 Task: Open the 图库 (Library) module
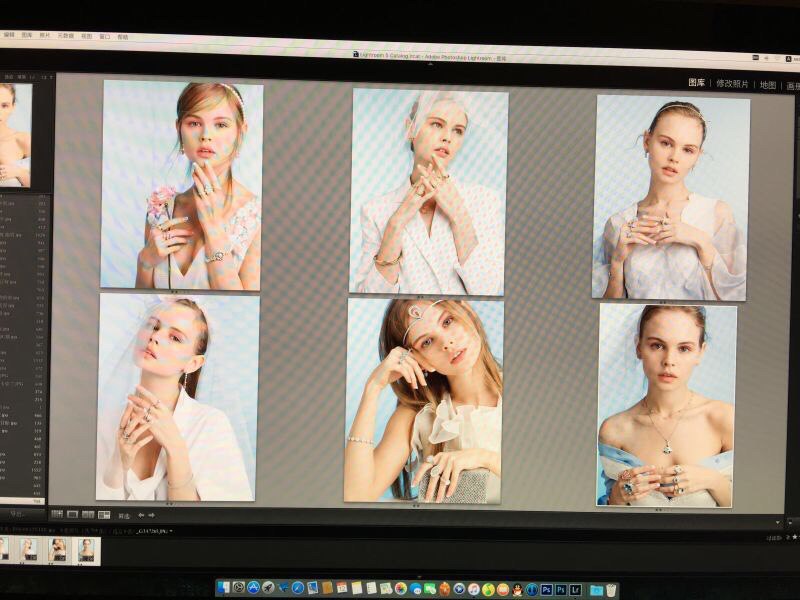[x=697, y=83]
